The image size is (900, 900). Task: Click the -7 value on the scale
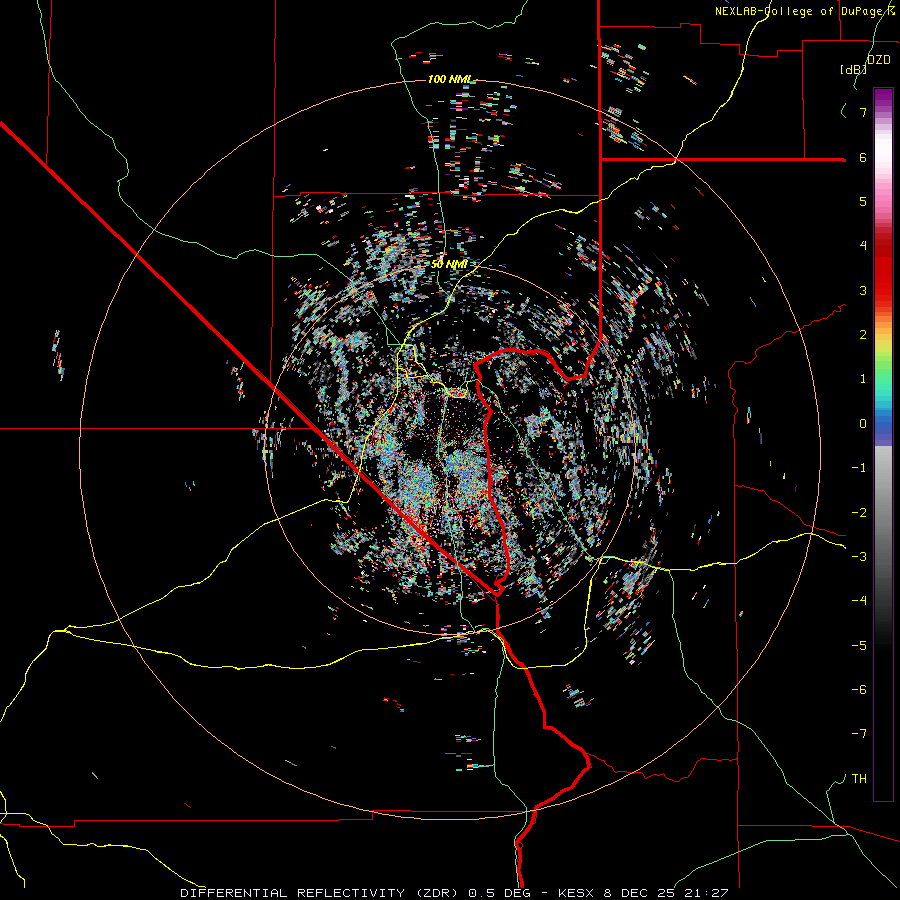tap(859, 734)
